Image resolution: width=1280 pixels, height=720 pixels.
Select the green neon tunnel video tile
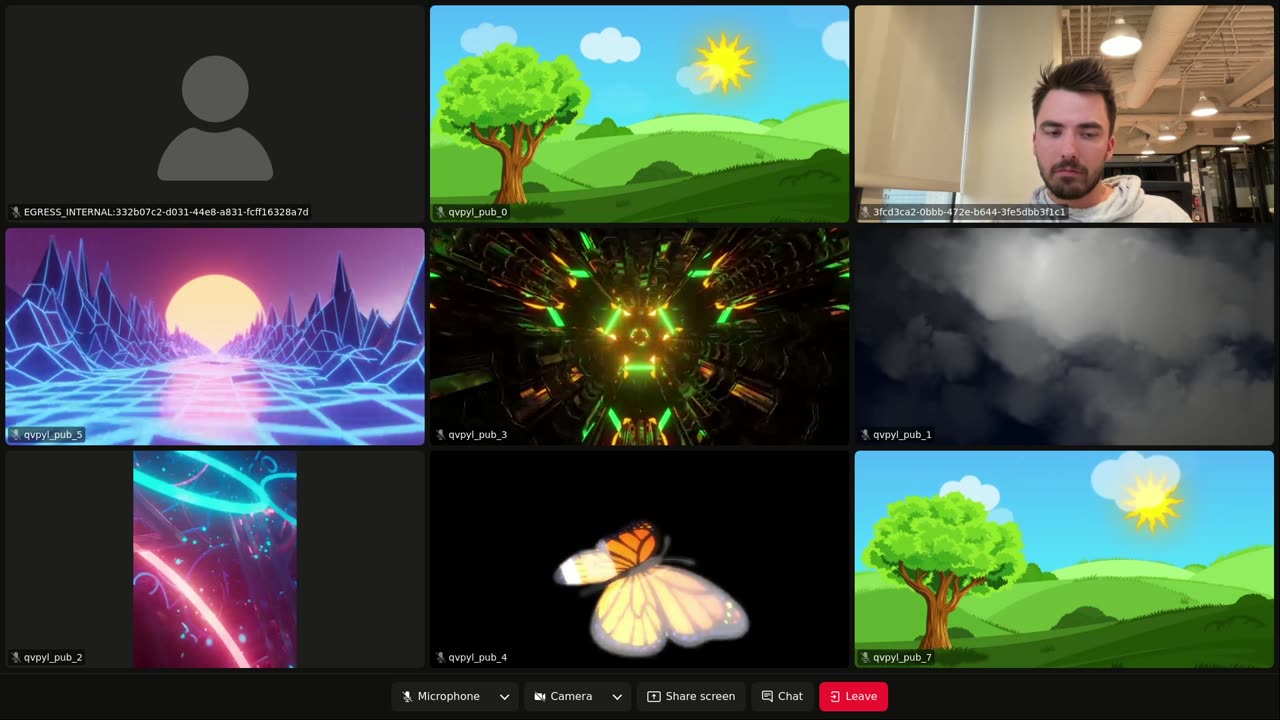(640, 336)
